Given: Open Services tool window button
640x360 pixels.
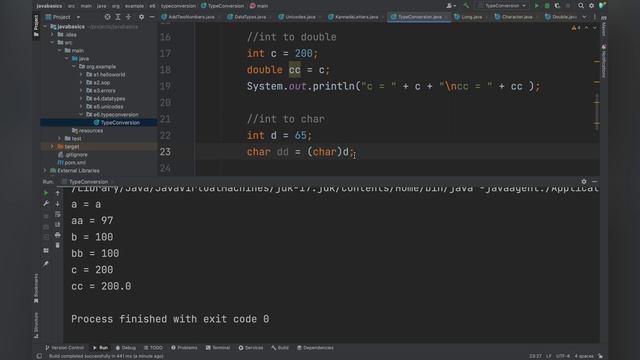Looking at the screenshot, I should pyautogui.click(x=251, y=348).
